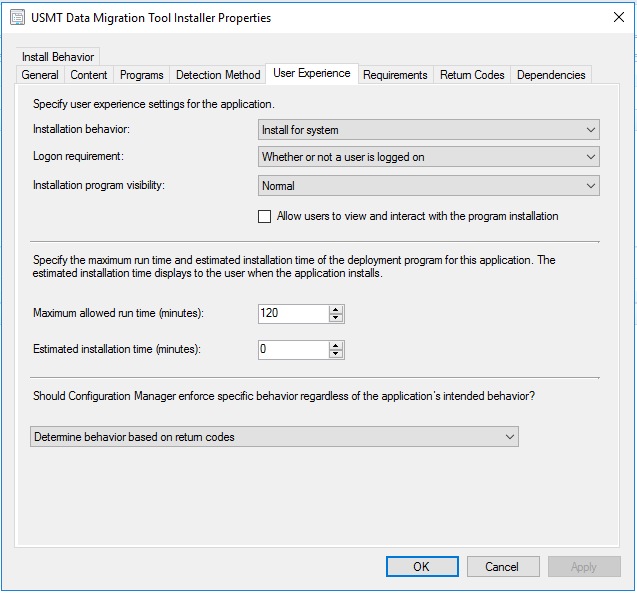Click the Maximum allowed run time field
Viewport: 637px width, 594px height.
tap(293, 314)
